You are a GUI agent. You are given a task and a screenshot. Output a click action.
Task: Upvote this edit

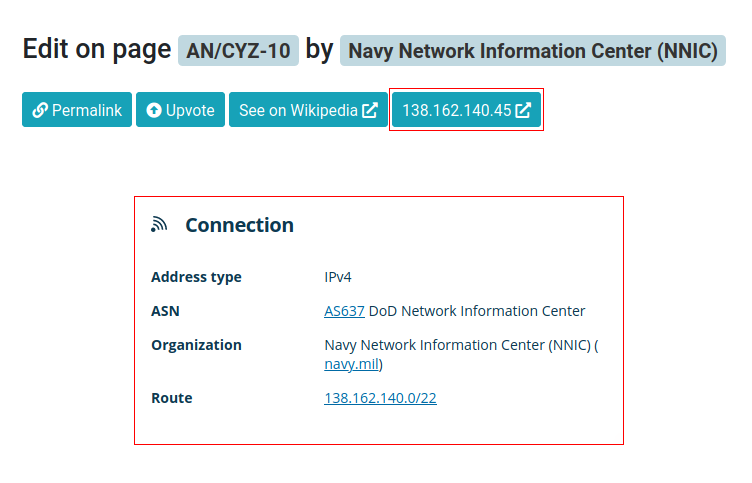[x=180, y=110]
